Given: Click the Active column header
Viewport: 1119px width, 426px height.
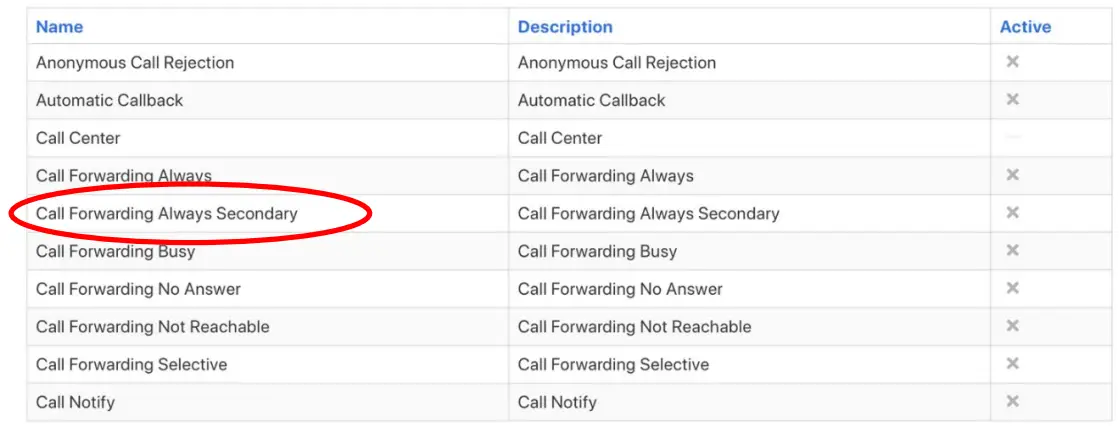Looking at the screenshot, I should click(1025, 27).
